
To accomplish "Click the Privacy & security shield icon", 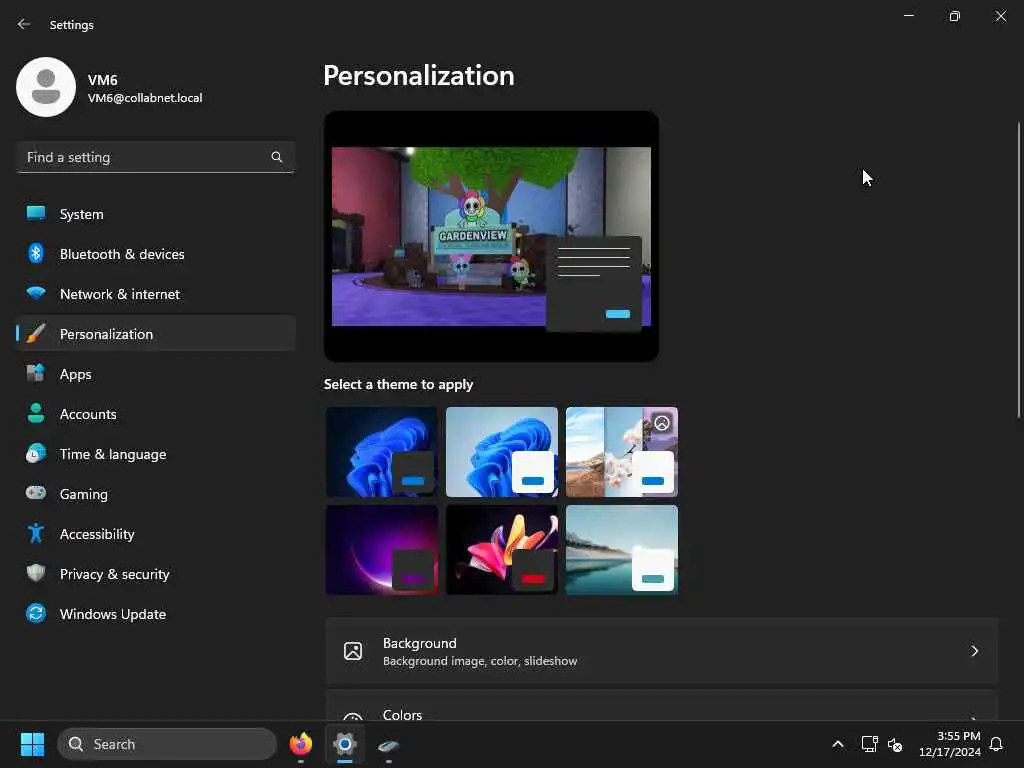I will [36, 573].
